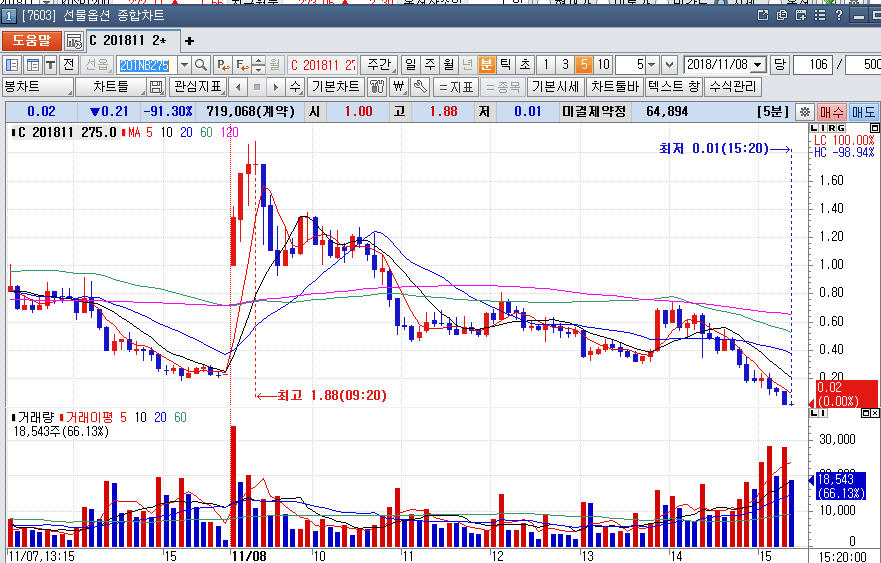Select the C 201811 2* chart tab
Viewport: 881px width, 563px height.
(x=128, y=41)
